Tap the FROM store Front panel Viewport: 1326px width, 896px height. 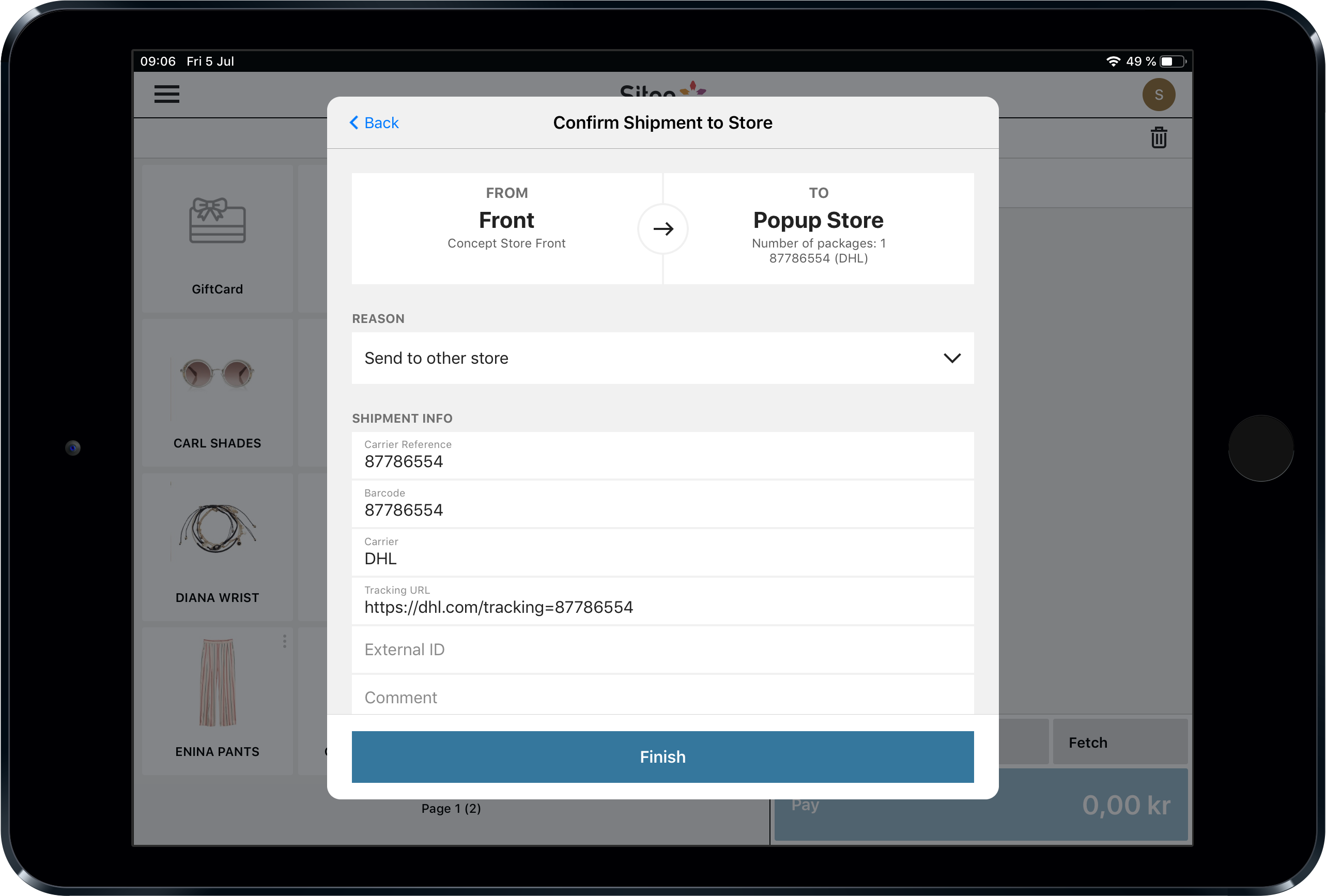tap(506, 228)
